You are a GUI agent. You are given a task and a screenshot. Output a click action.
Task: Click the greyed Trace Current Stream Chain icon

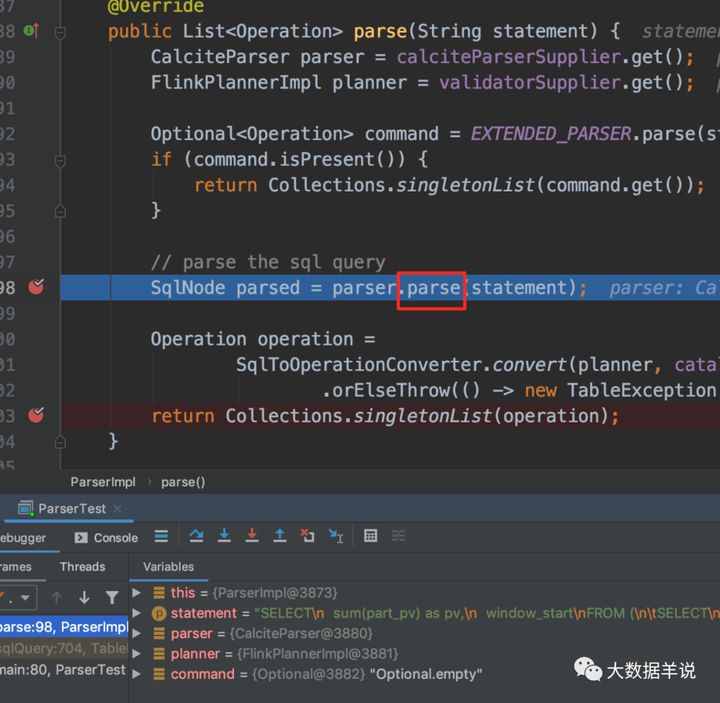(398, 536)
